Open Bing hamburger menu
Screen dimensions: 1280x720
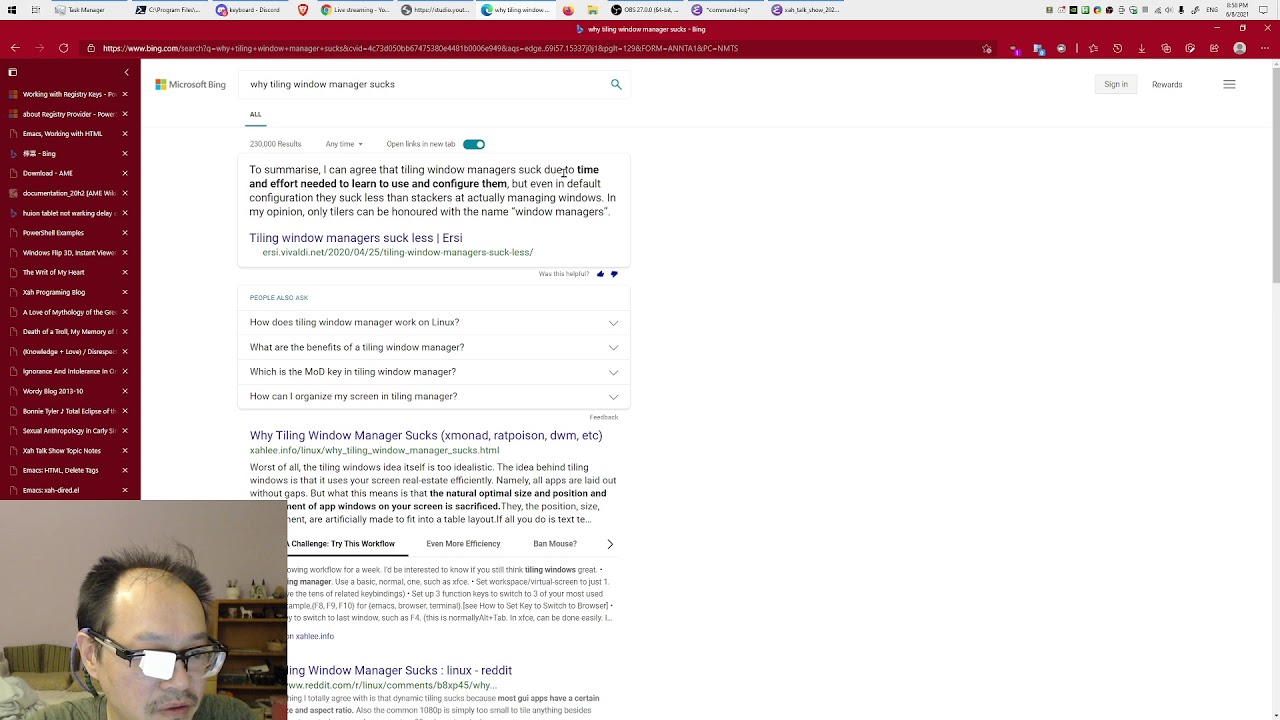coord(1229,84)
